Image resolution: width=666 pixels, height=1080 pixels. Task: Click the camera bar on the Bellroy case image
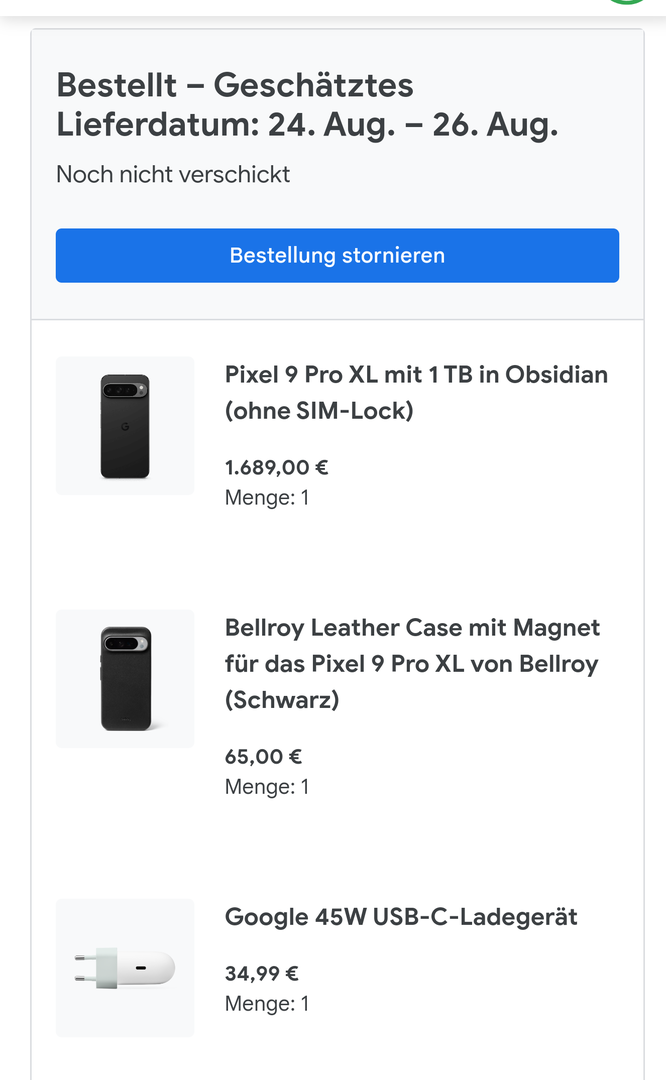coord(126,643)
